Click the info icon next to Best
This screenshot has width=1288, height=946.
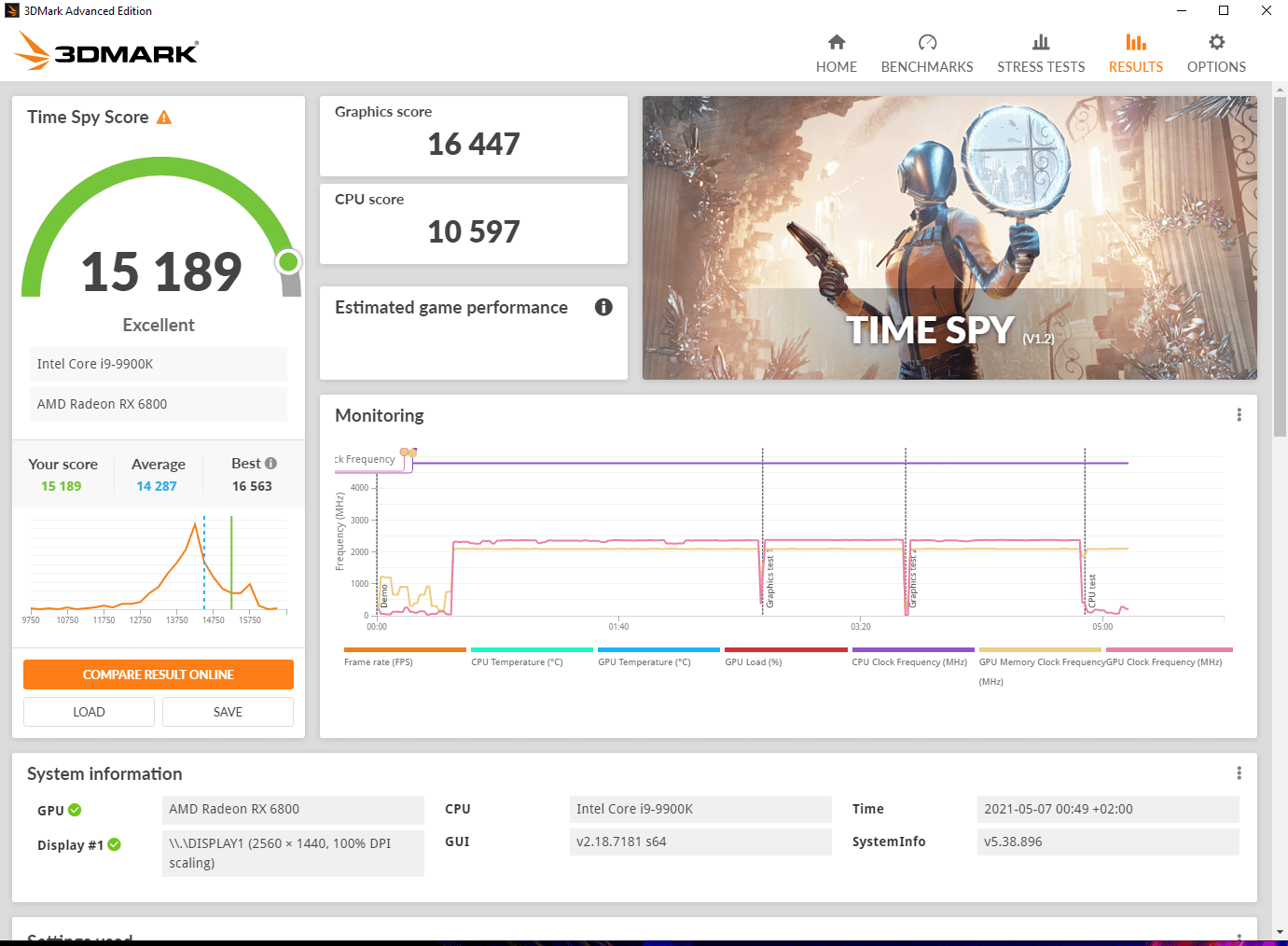(x=270, y=463)
